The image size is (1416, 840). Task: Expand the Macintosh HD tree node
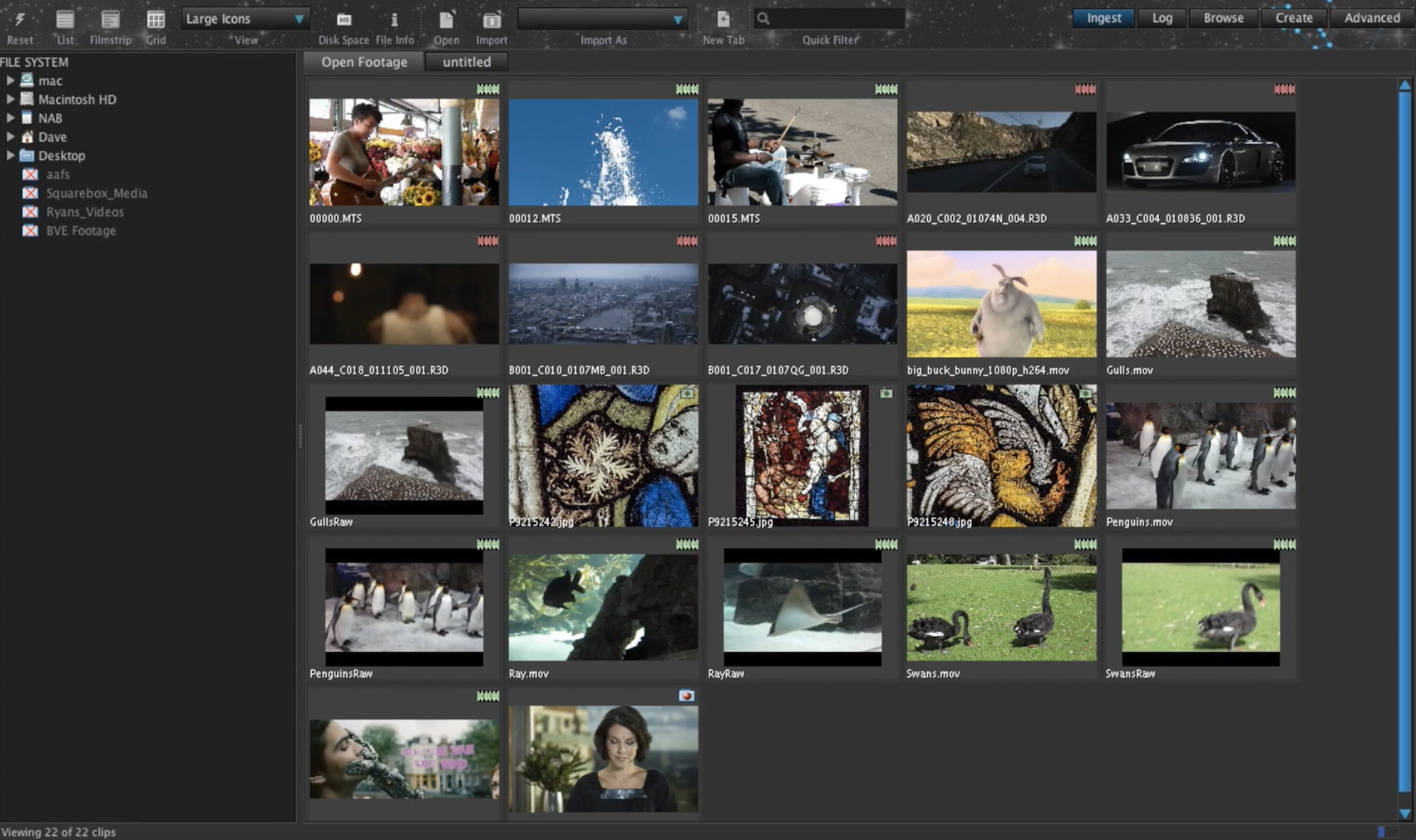(10, 99)
